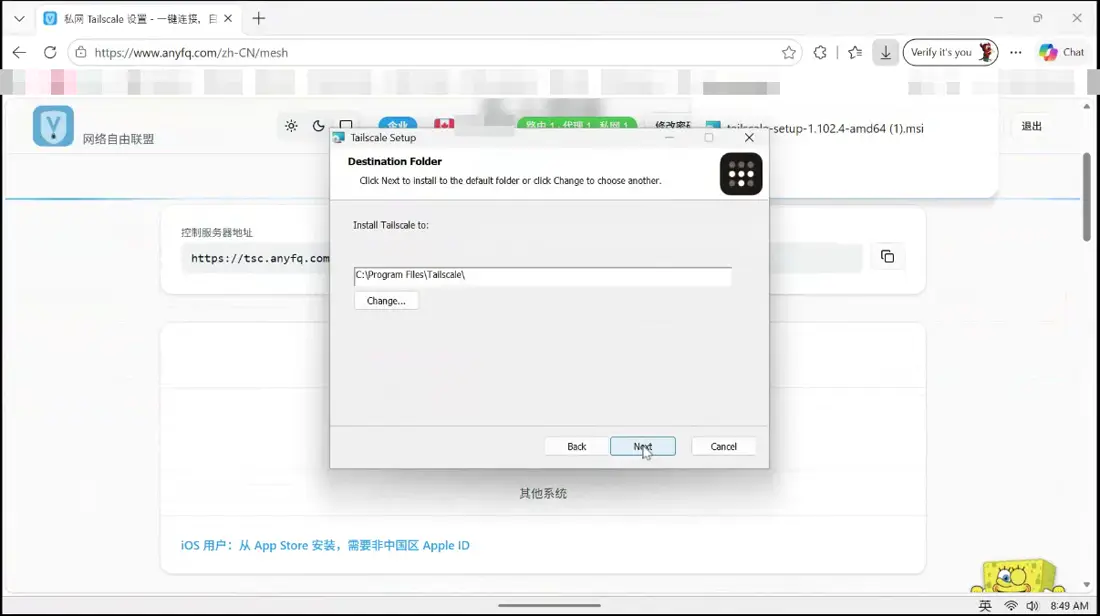Select the 私网 Tailscale 设置 tab
This screenshot has width=1100, height=616.
[x=139, y=19]
